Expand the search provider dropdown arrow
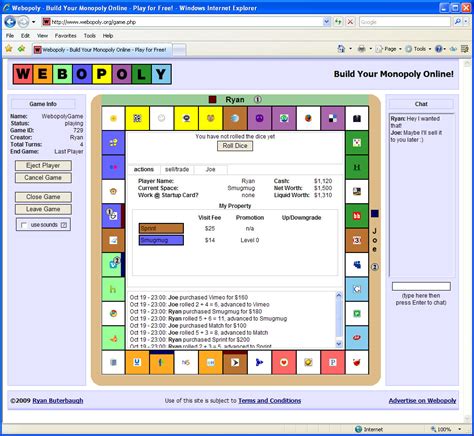 pyautogui.click(x=466, y=22)
